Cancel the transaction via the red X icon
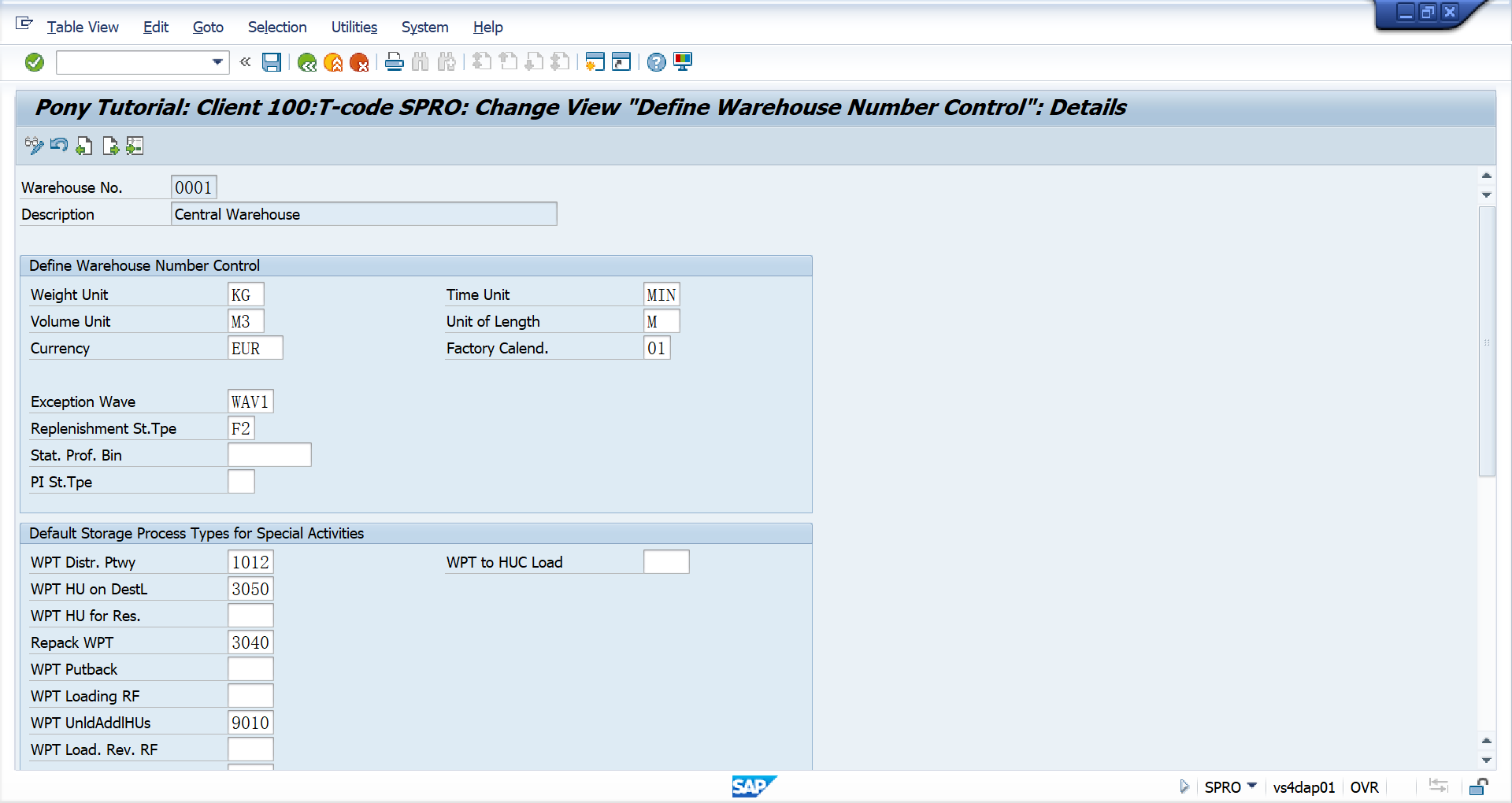The width and height of the screenshot is (1512, 803). point(361,62)
